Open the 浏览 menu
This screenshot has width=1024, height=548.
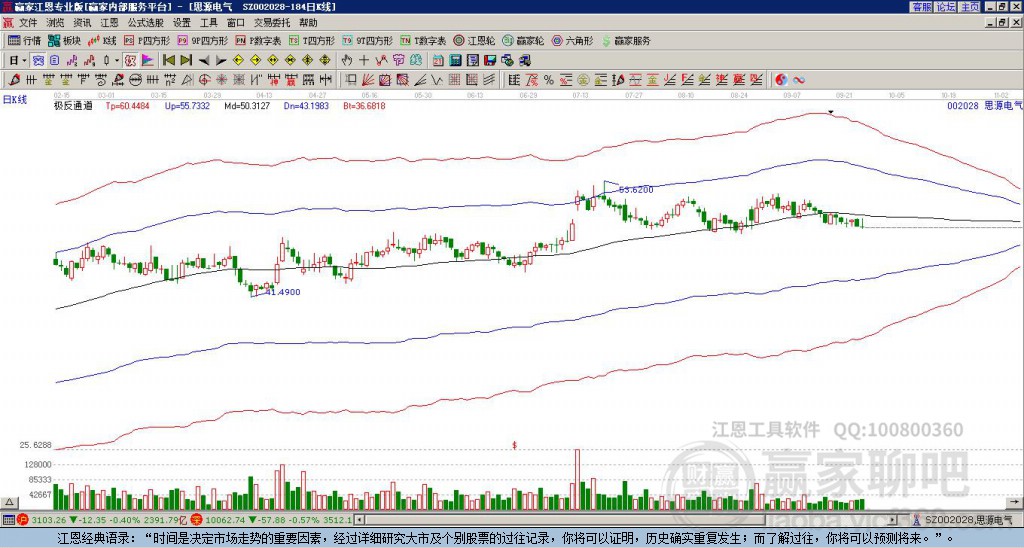(x=56, y=23)
